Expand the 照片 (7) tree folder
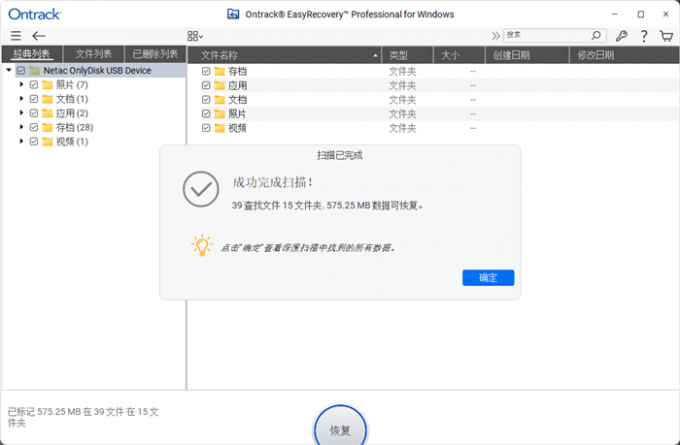The height and width of the screenshot is (445, 680). tap(21, 85)
